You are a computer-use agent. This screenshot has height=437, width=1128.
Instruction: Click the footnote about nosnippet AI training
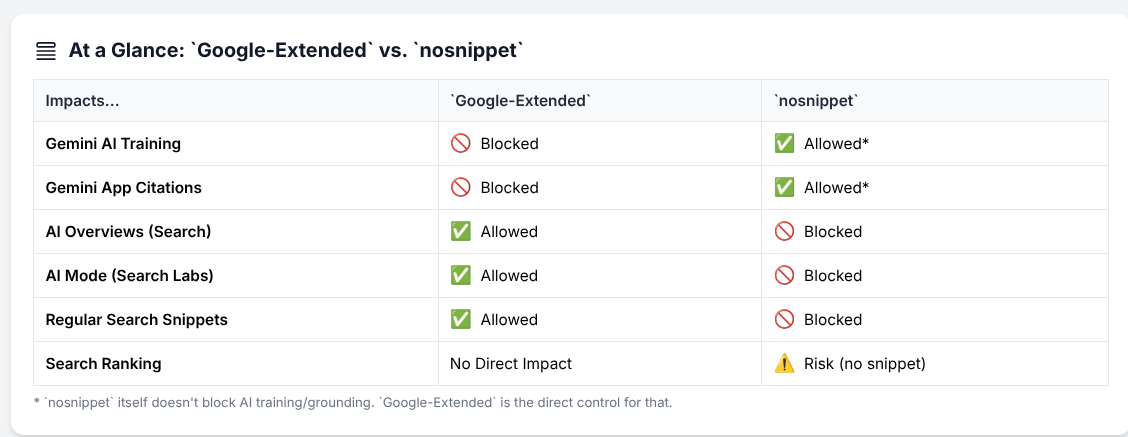coord(352,402)
